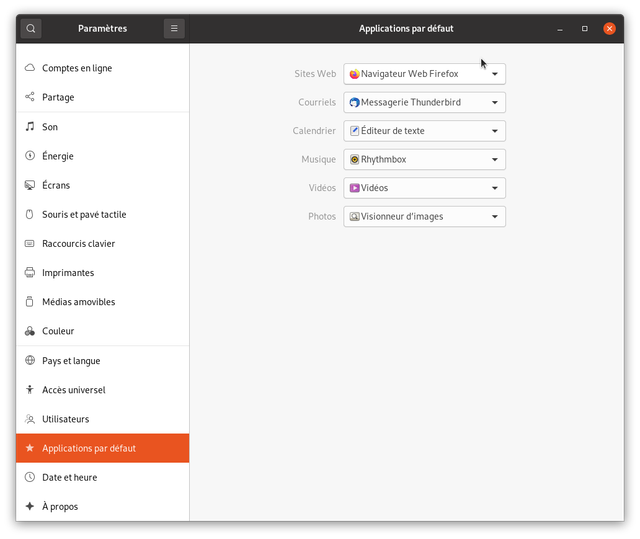Image resolution: width=640 pixels, height=539 pixels.
Task: Click the display icon beside Écrans
Action: 30,185
